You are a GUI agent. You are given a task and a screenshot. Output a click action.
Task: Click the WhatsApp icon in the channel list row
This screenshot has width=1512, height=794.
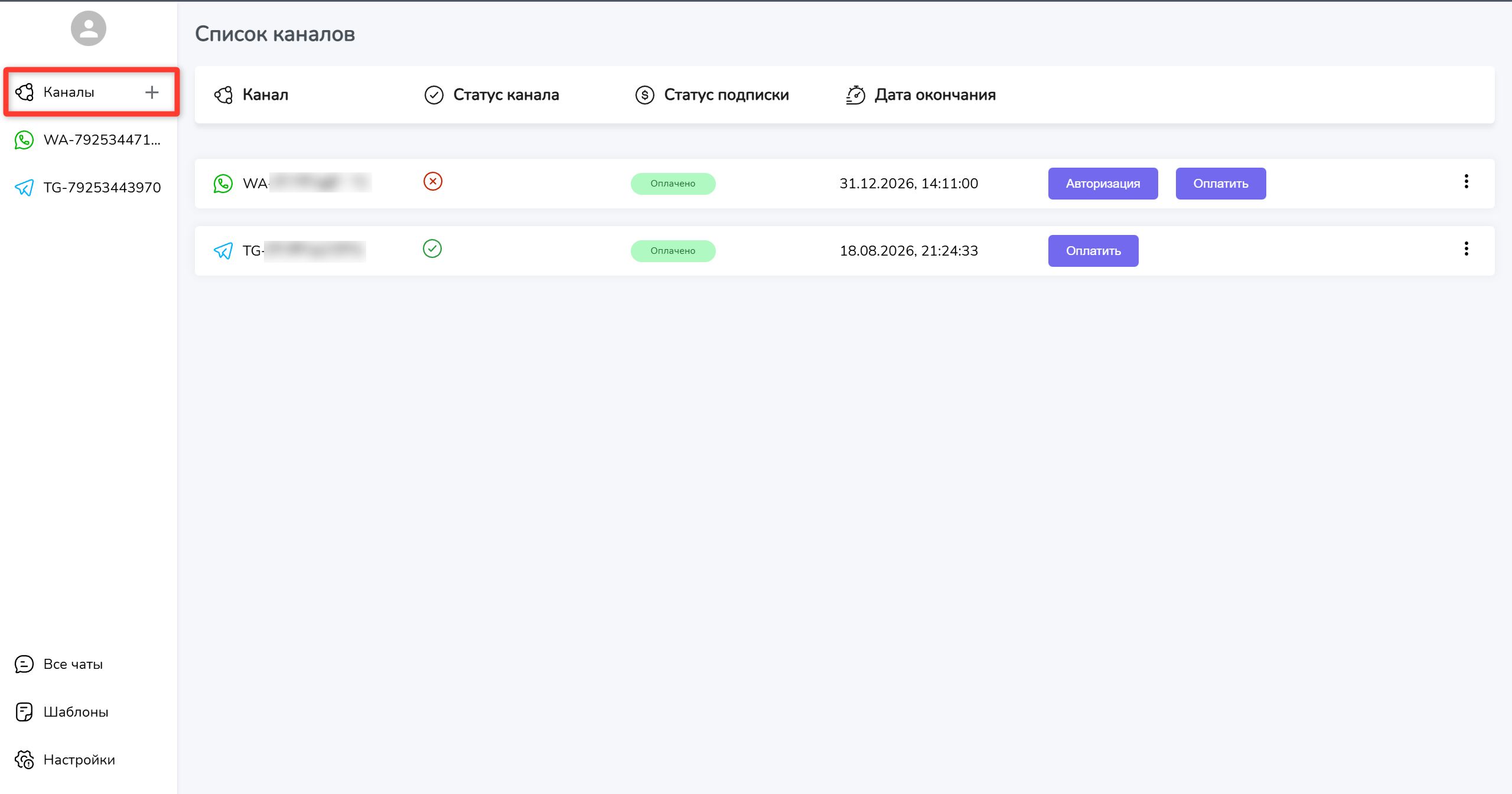[223, 184]
